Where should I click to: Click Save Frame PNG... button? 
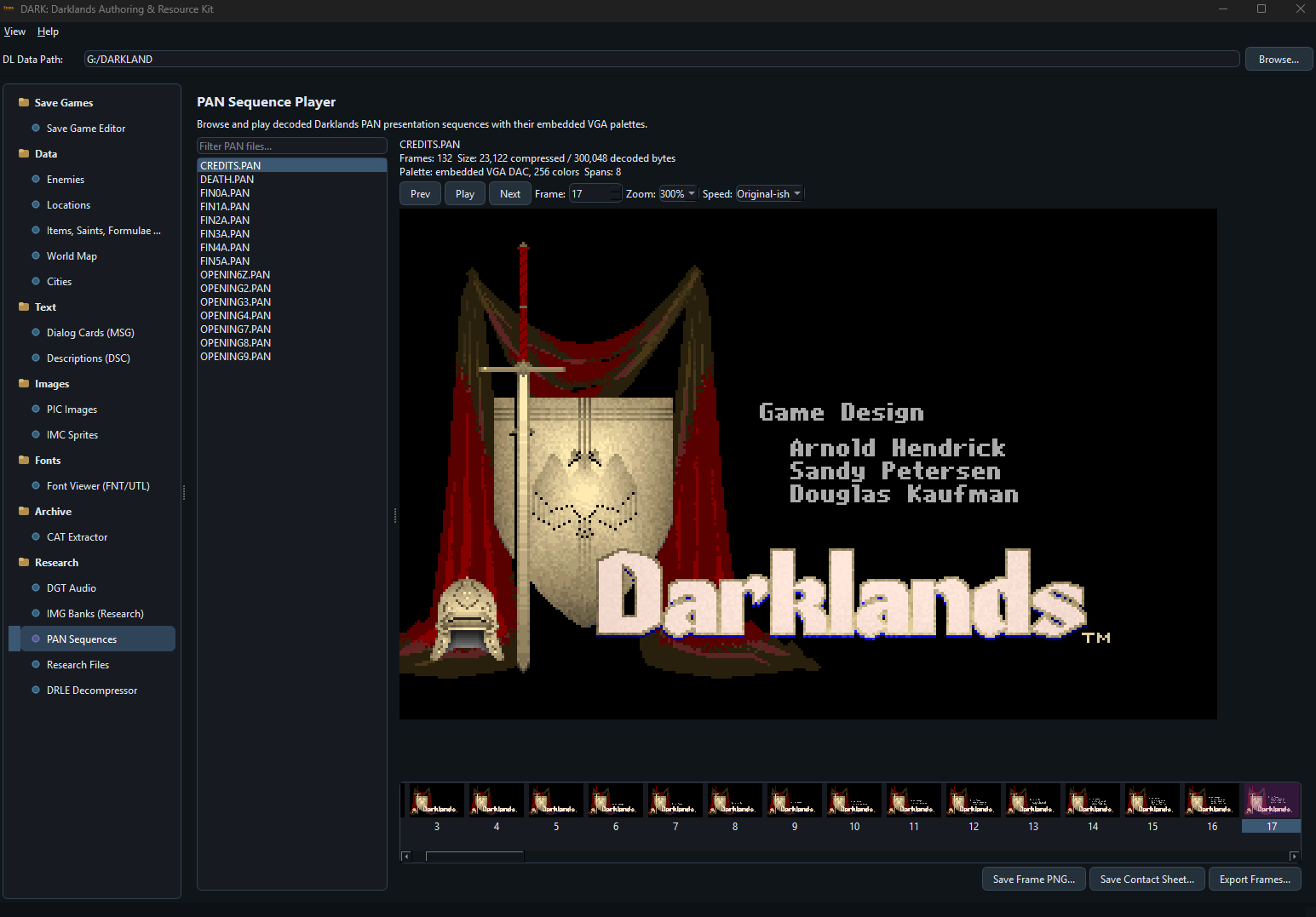tap(1034, 879)
